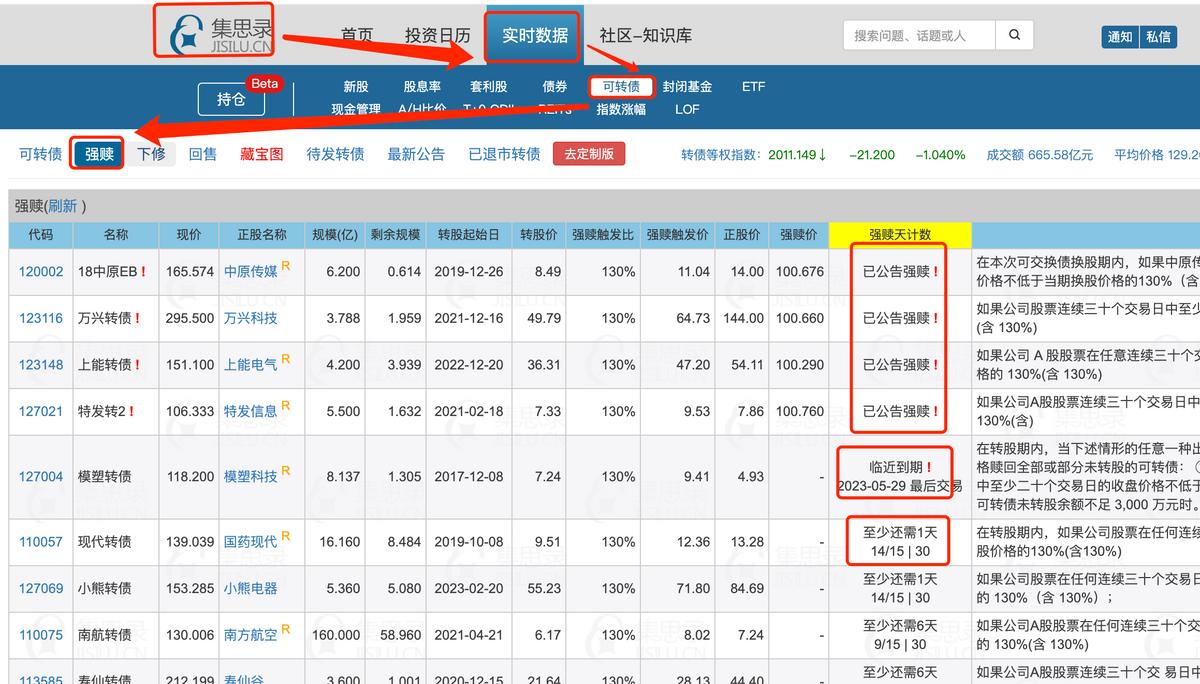Switch to the 下修 tab
1200x684 pixels.
pos(150,155)
